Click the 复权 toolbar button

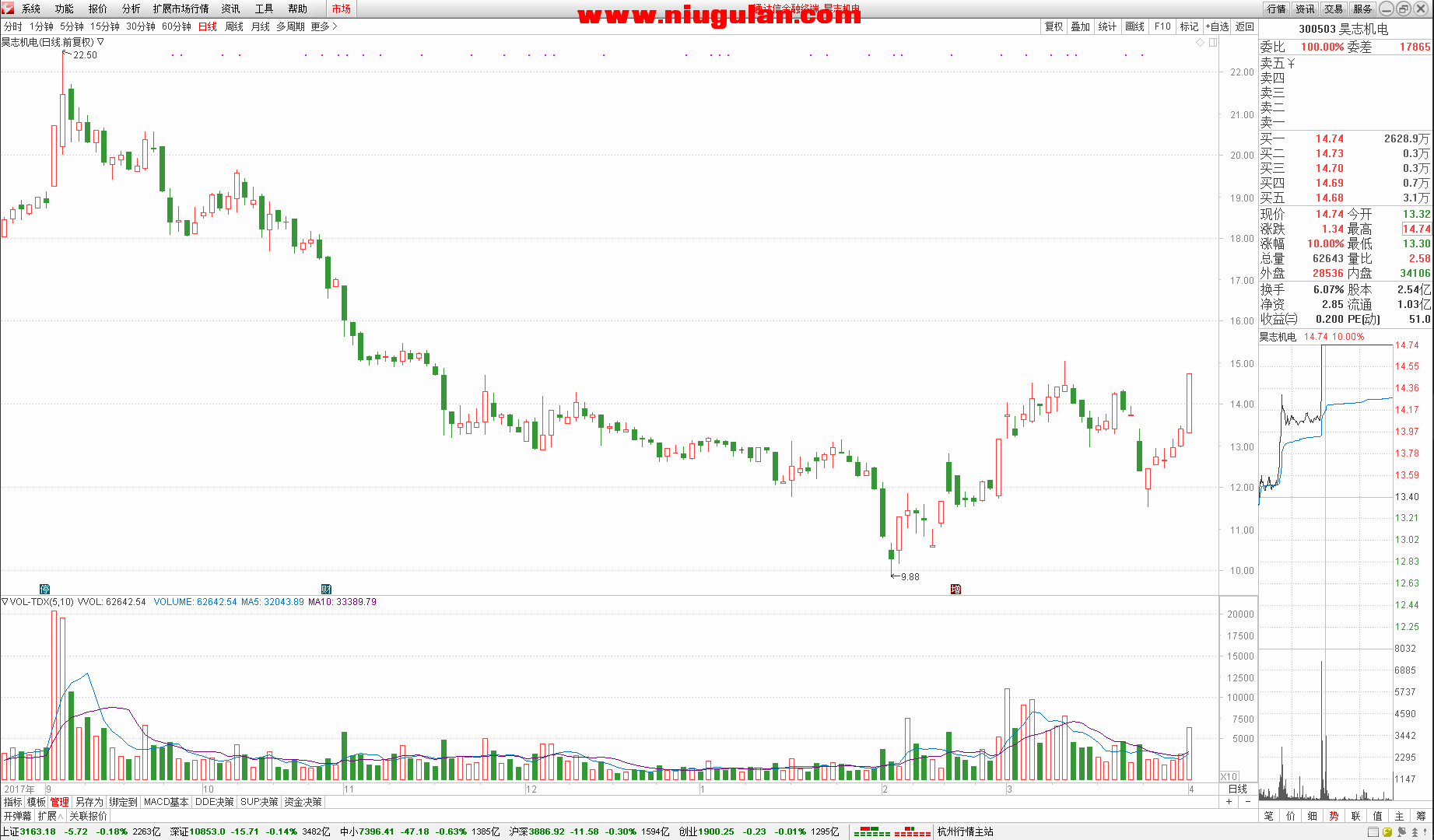[1054, 26]
